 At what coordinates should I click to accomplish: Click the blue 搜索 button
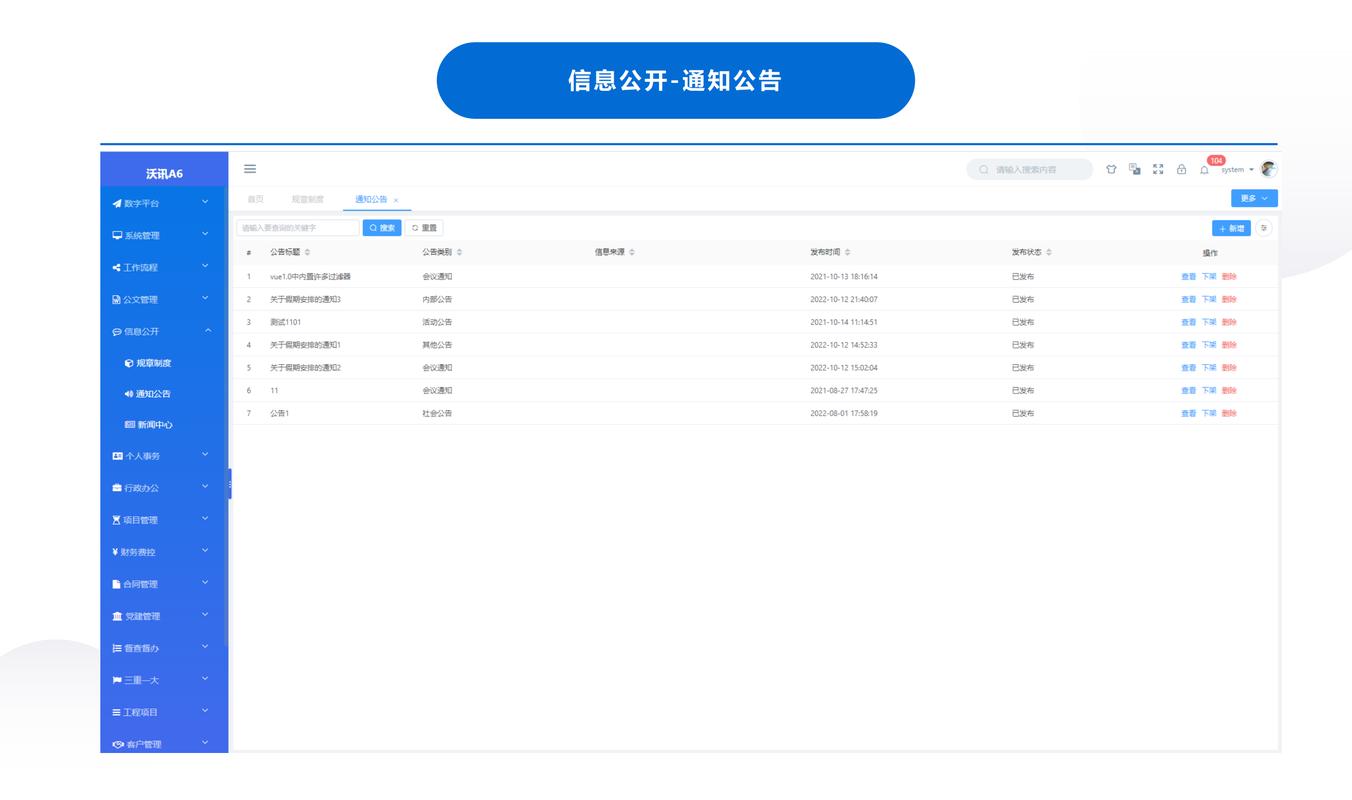pyautogui.click(x=382, y=228)
